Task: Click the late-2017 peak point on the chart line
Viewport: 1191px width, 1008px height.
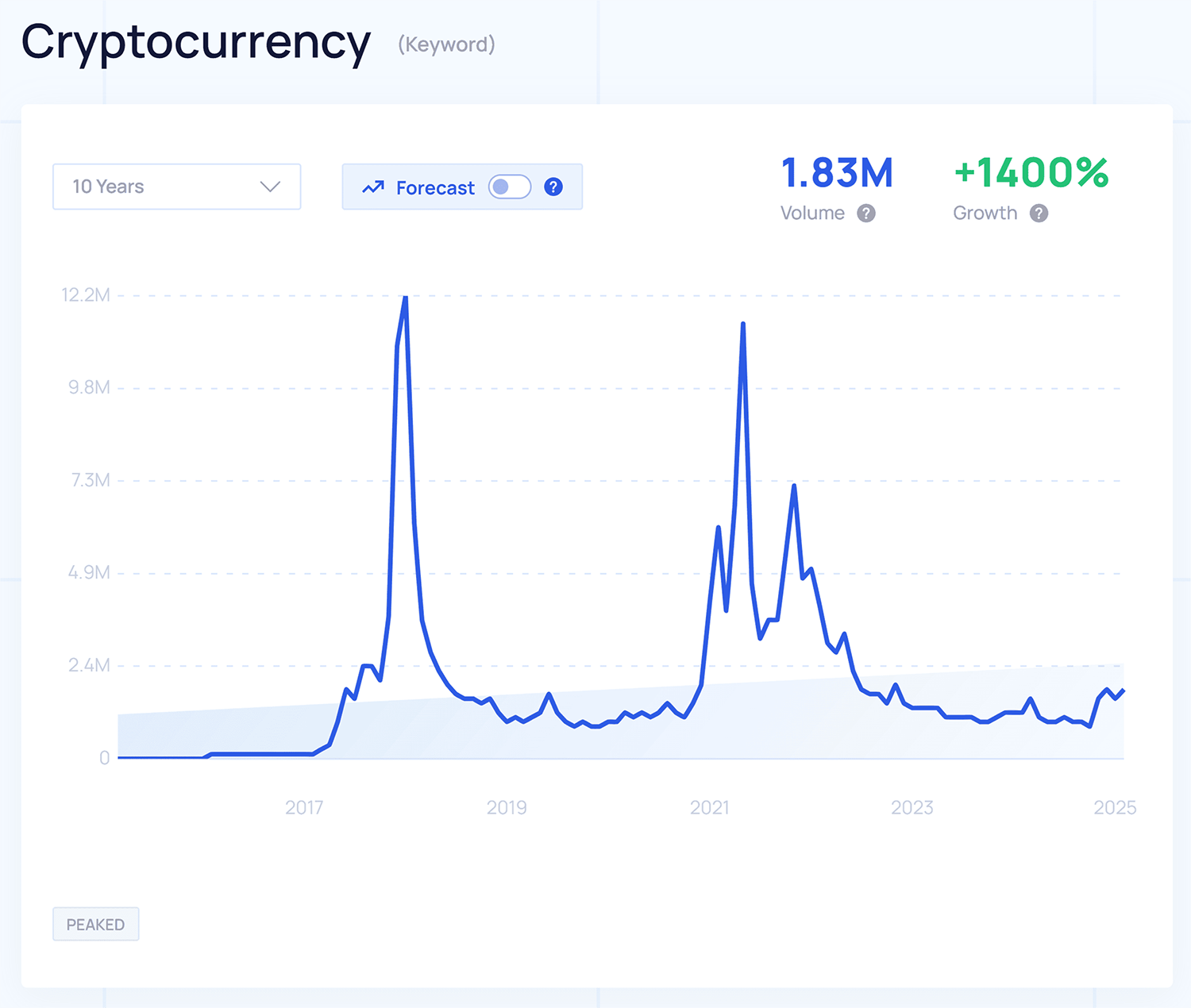Action: pos(406,298)
